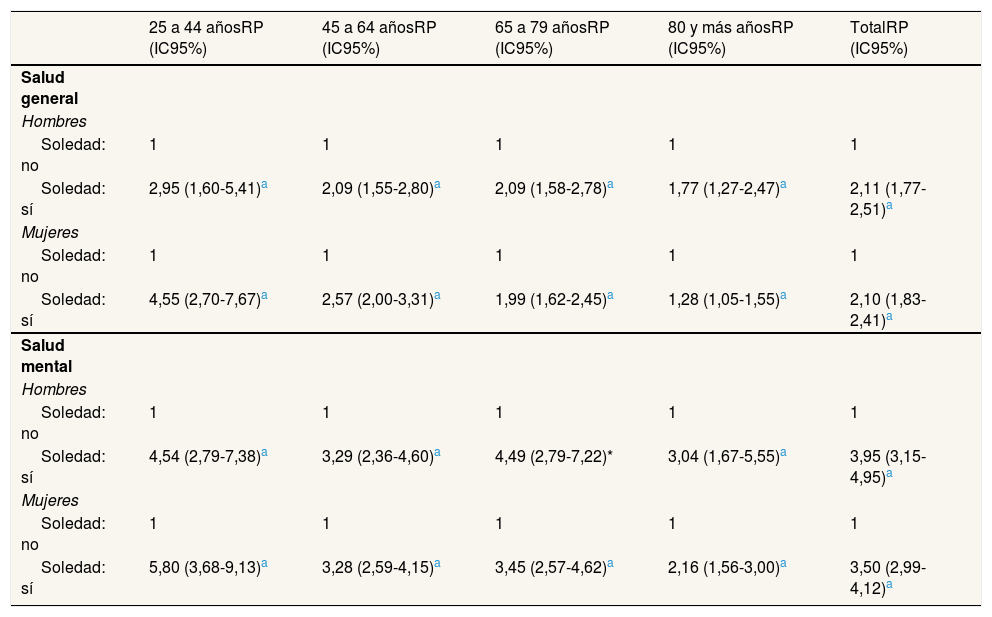The height and width of the screenshot is (617, 992).
Task: Click the 'Salud general' section heading
Action: [49, 87]
